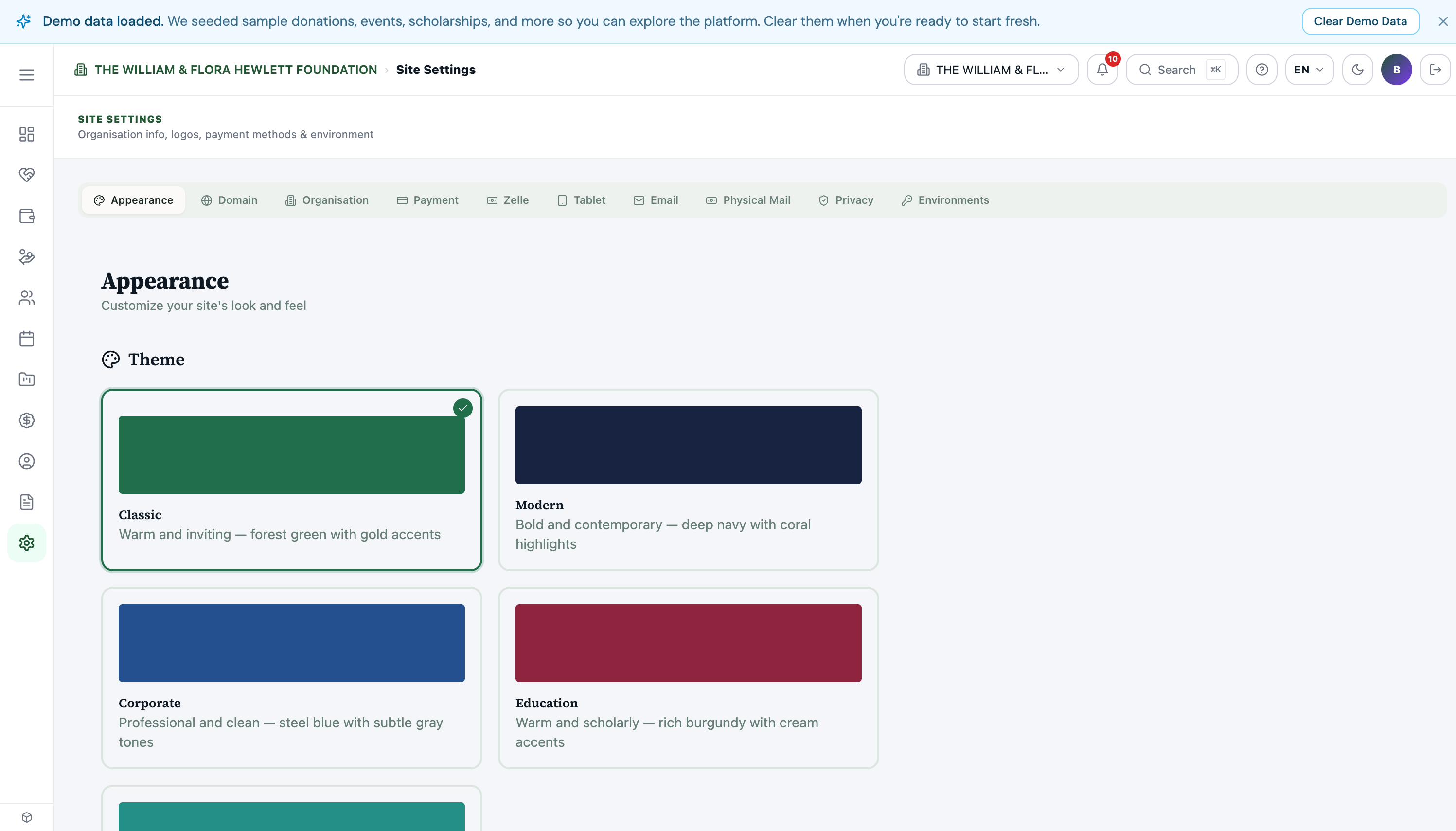Screen dimensions: 1456x831
Task: Open the Organisation tab
Action: coord(327,200)
